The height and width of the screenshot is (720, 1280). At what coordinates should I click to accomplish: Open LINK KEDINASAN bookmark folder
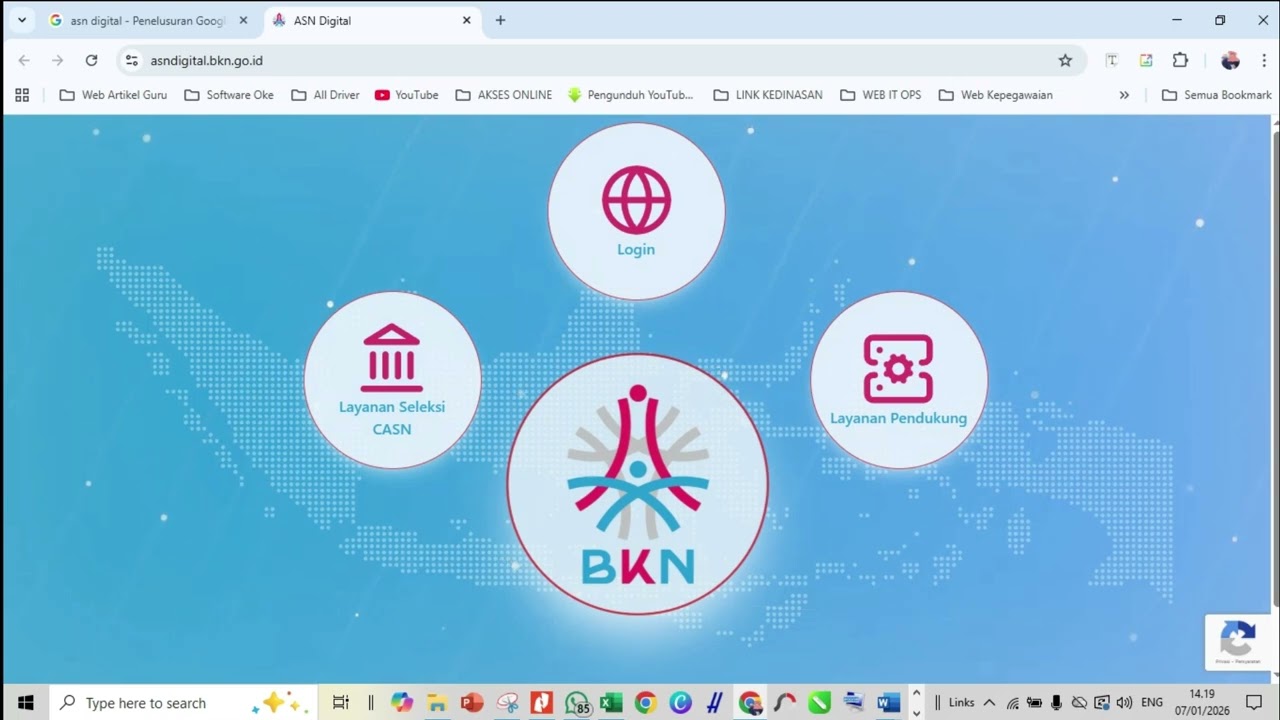[x=767, y=95]
